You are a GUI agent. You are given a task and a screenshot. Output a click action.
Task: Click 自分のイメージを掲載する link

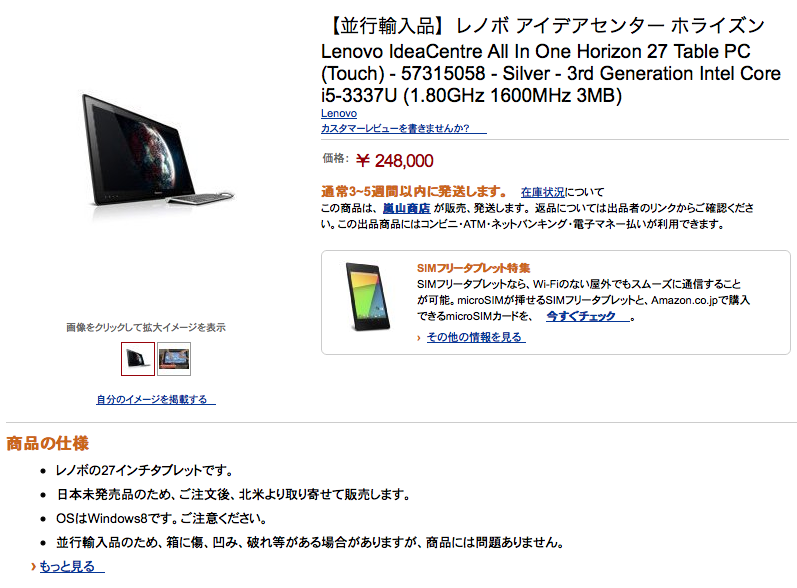(156, 399)
